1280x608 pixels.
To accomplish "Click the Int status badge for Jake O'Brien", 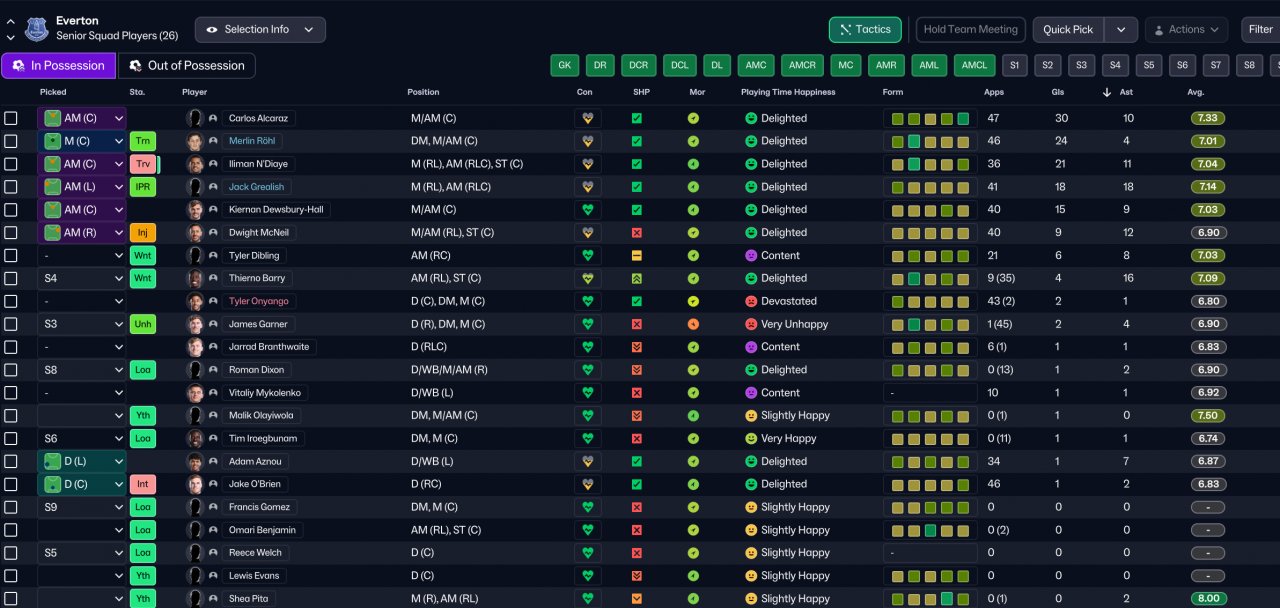I will click(143, 484).
